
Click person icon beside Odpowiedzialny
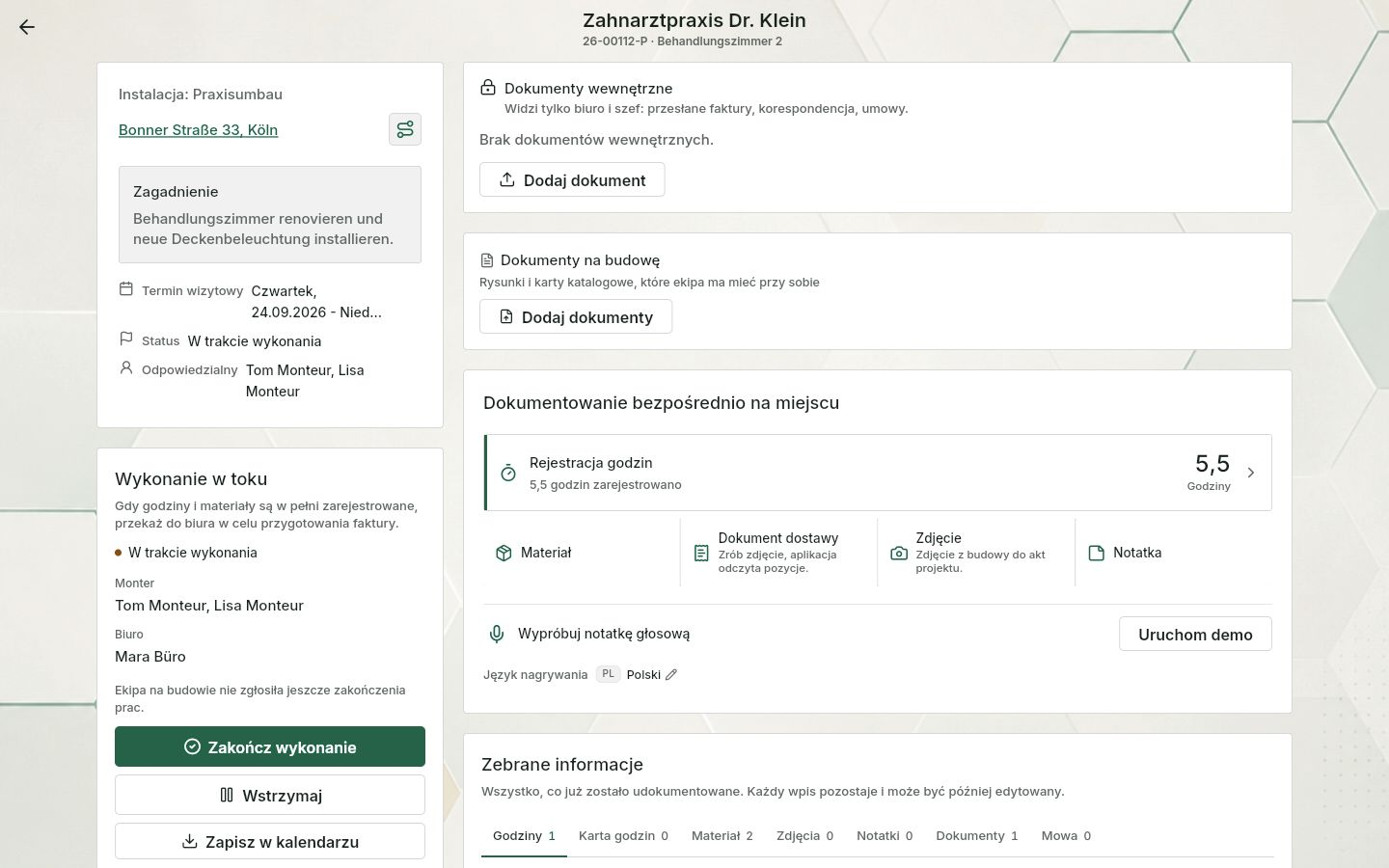(x=126, y=367)
